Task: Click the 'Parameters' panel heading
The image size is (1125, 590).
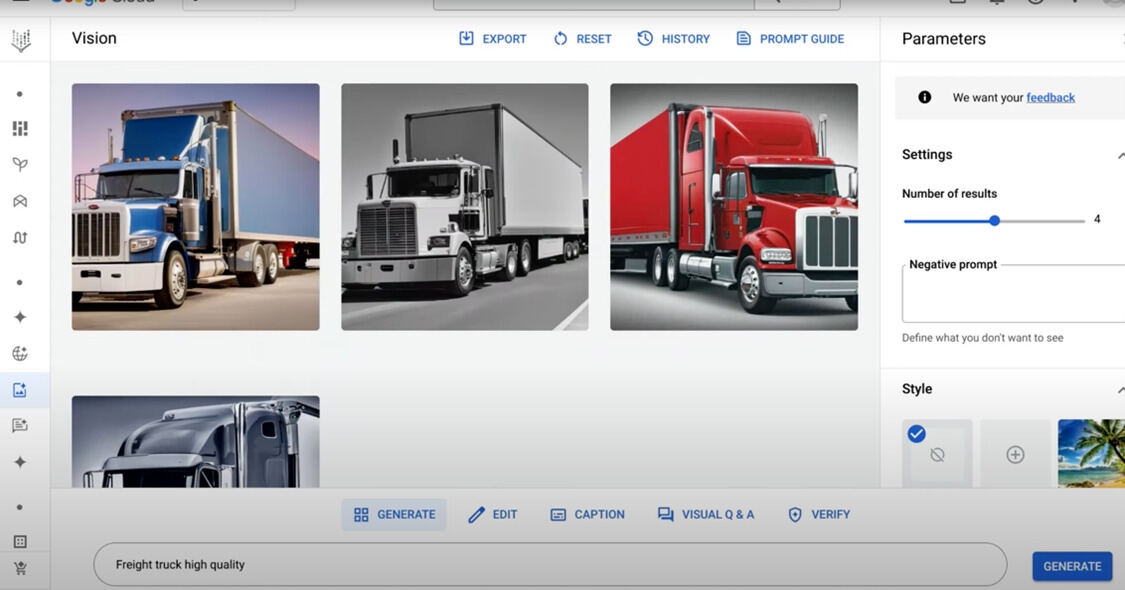Action: click(943, 39)
